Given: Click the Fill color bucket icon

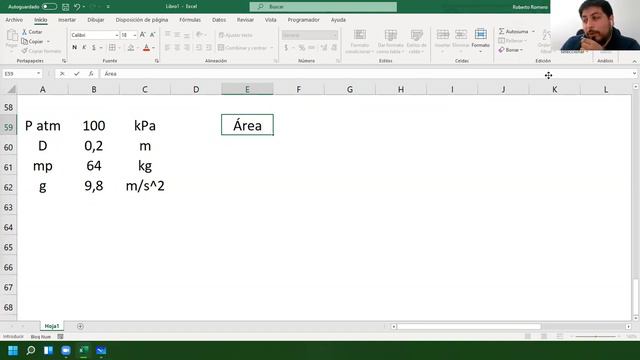Looking at the screenshot, I should [131, 48].
